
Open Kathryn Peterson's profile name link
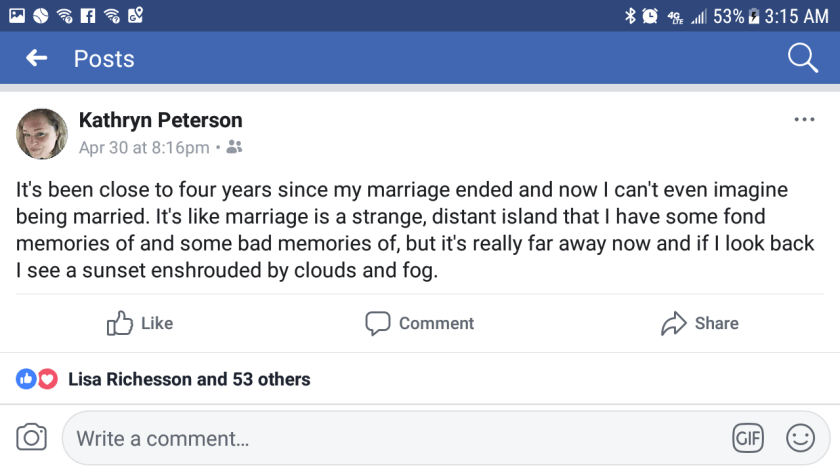pyautogui.click(x=160, y=120)
